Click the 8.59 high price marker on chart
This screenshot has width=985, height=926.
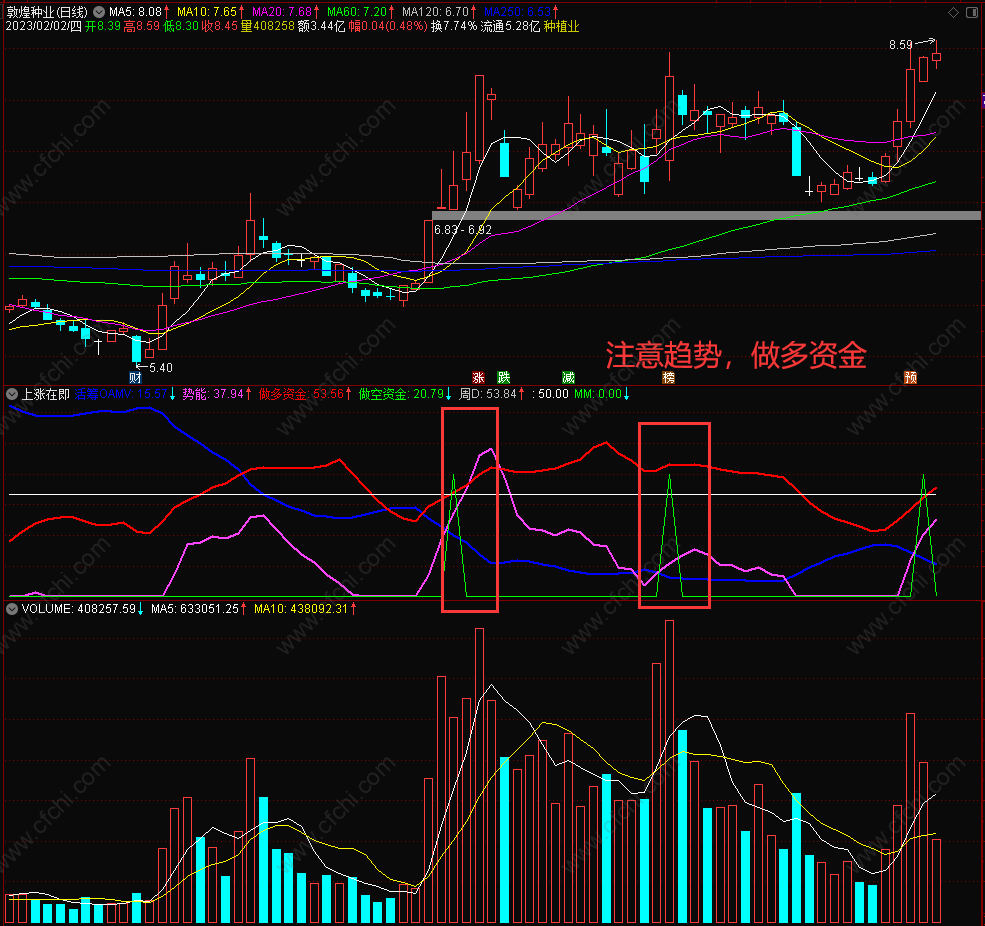pyautogui.click(x=900, y=45)
